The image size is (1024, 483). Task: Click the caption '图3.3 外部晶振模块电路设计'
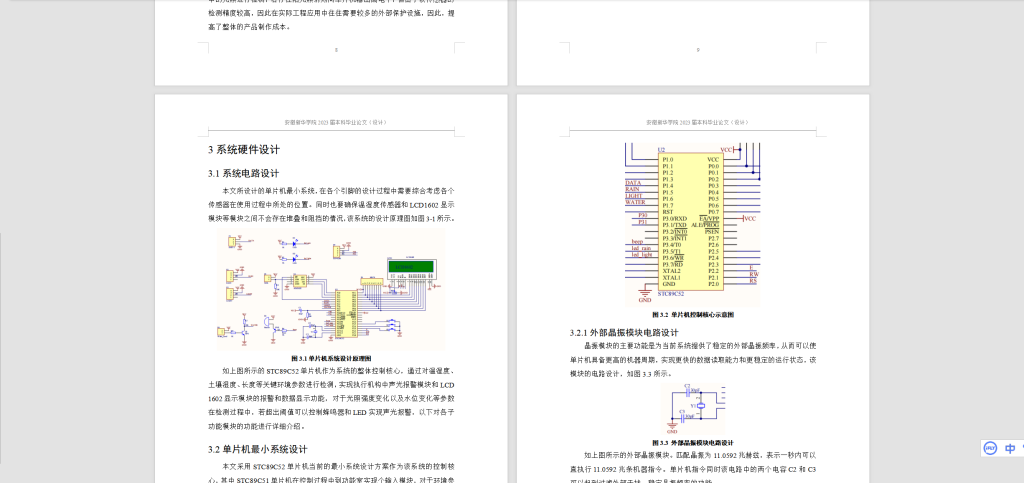click(x=692, y=443)
